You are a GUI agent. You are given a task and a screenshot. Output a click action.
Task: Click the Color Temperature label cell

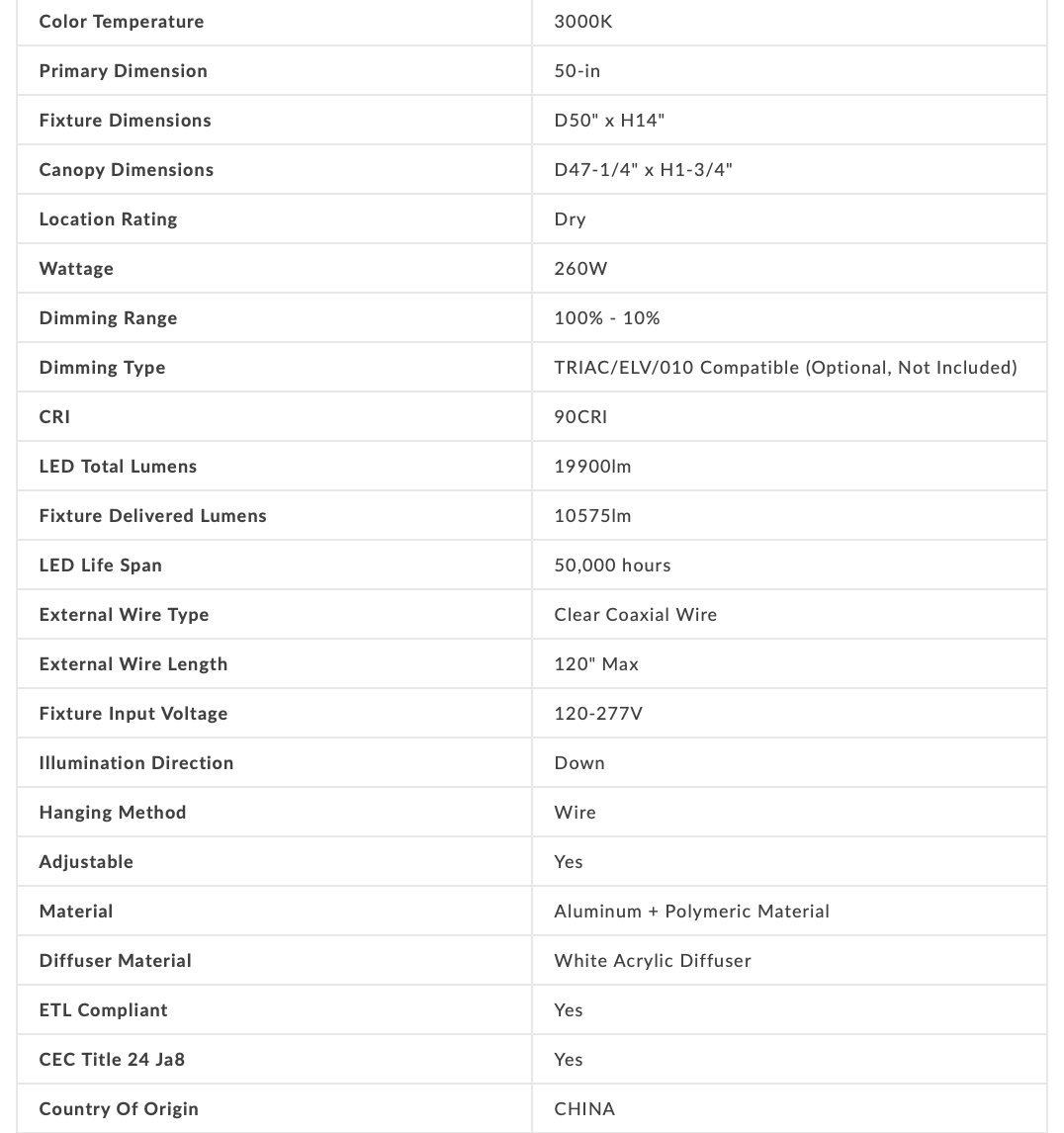(122, 22)
